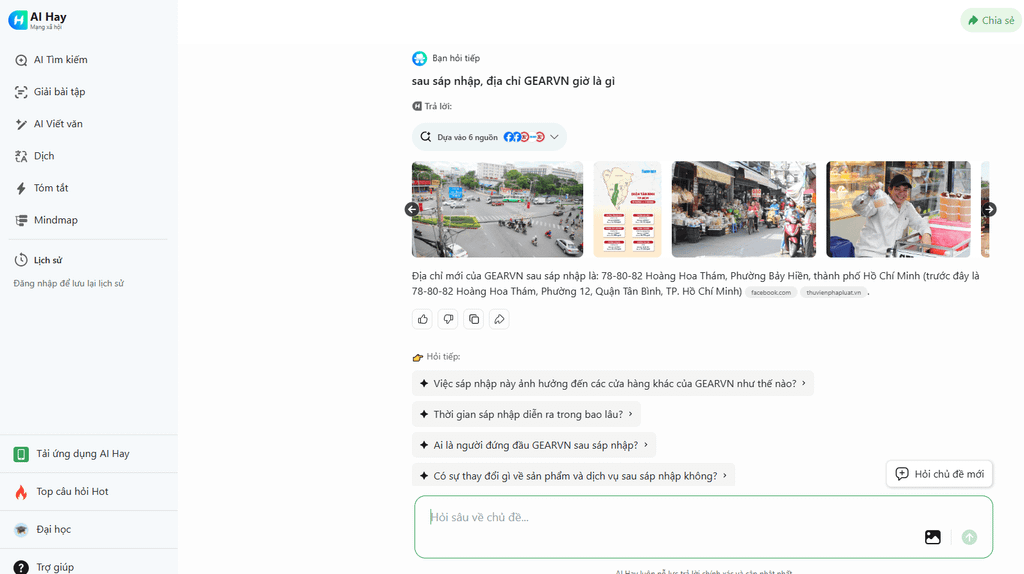Ask Thời gian sáp nhập diễn ra trong bao lâu
The width and height of the screenshot is (1024, 574).
coord(526,414)
